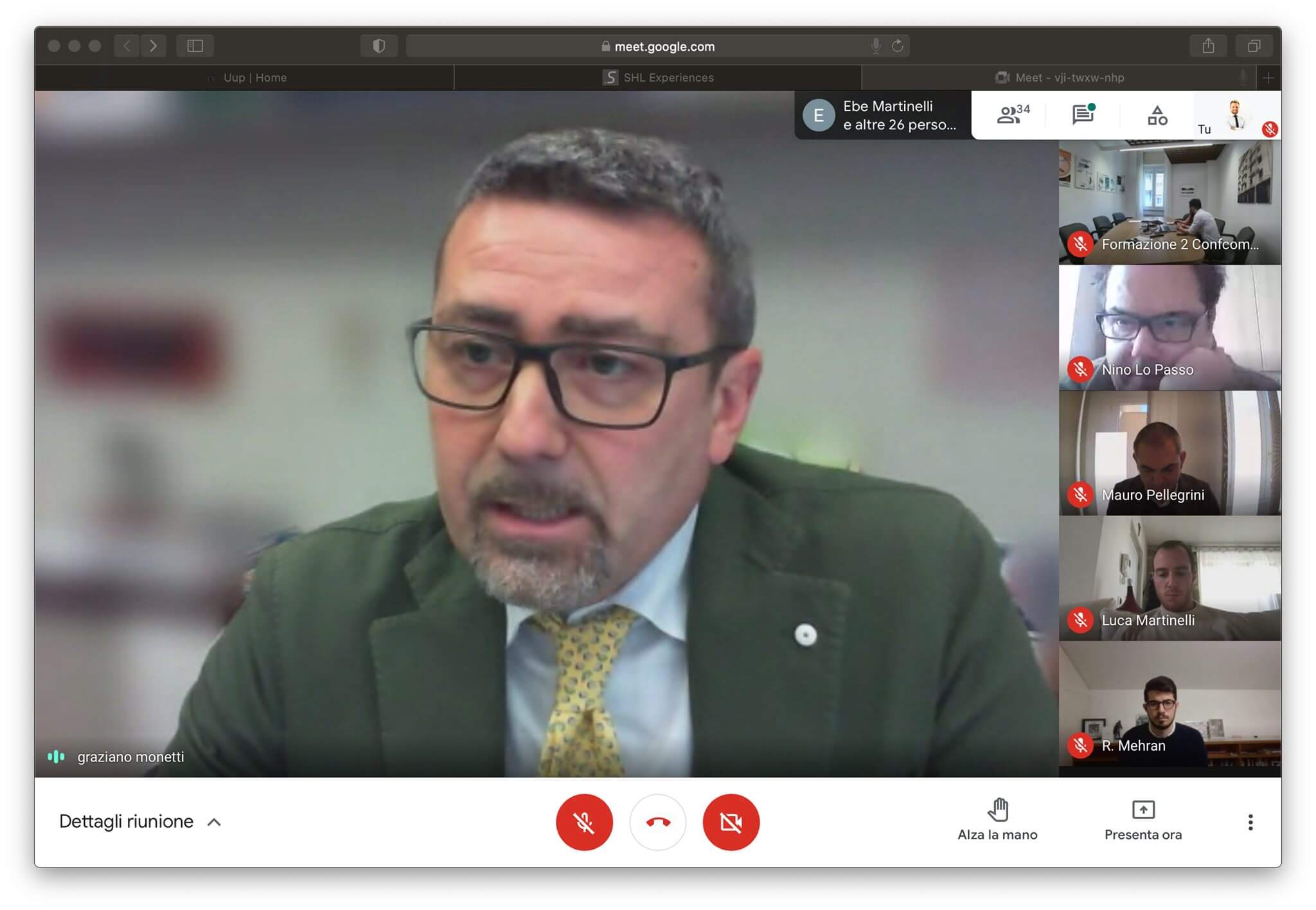Toggle the Safari sidebar button
The image size is (1316, 910).
tap(195, 46)
